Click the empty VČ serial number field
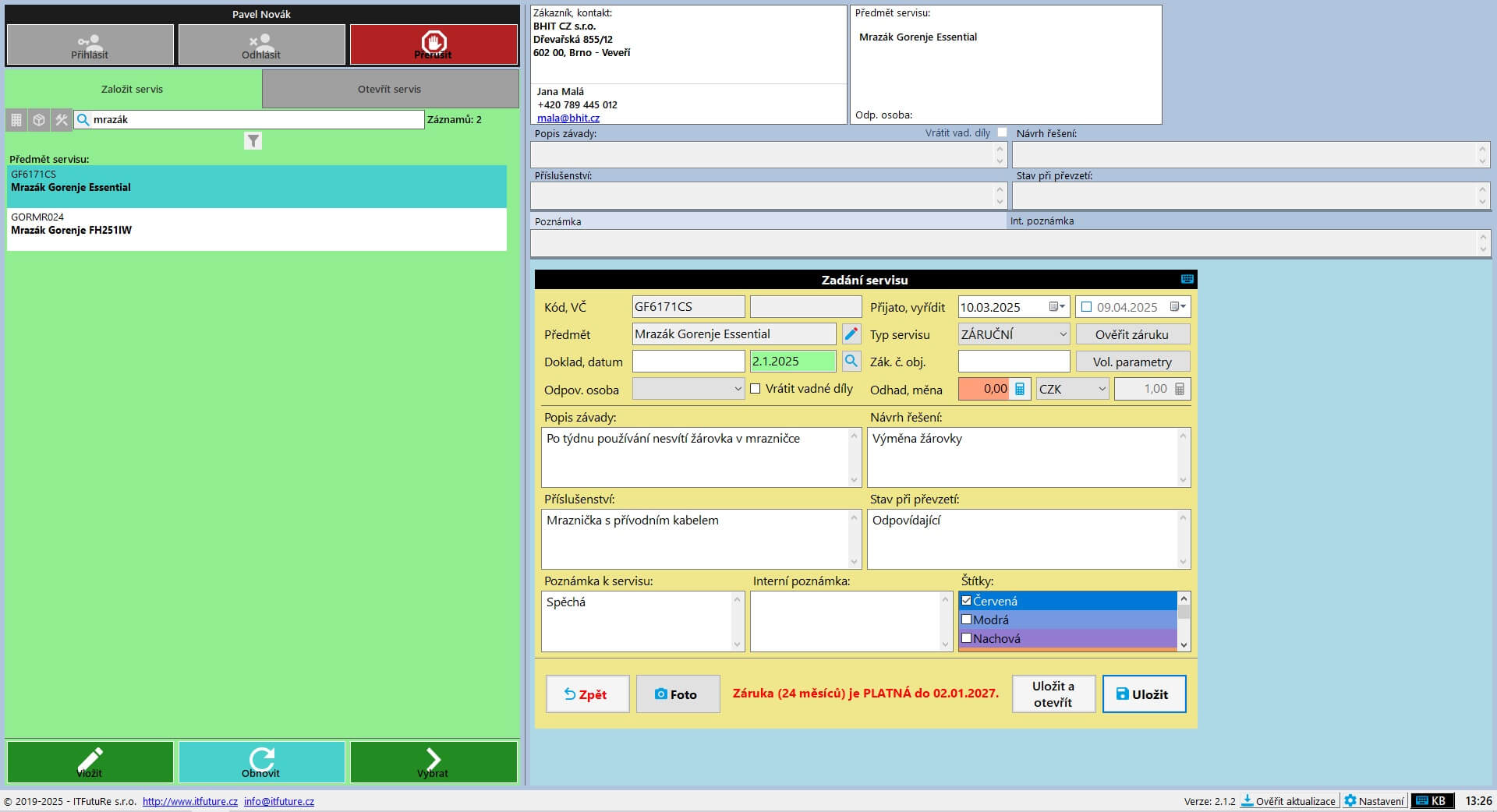Viewport: 1497px width, 812px height. point(805,307)
